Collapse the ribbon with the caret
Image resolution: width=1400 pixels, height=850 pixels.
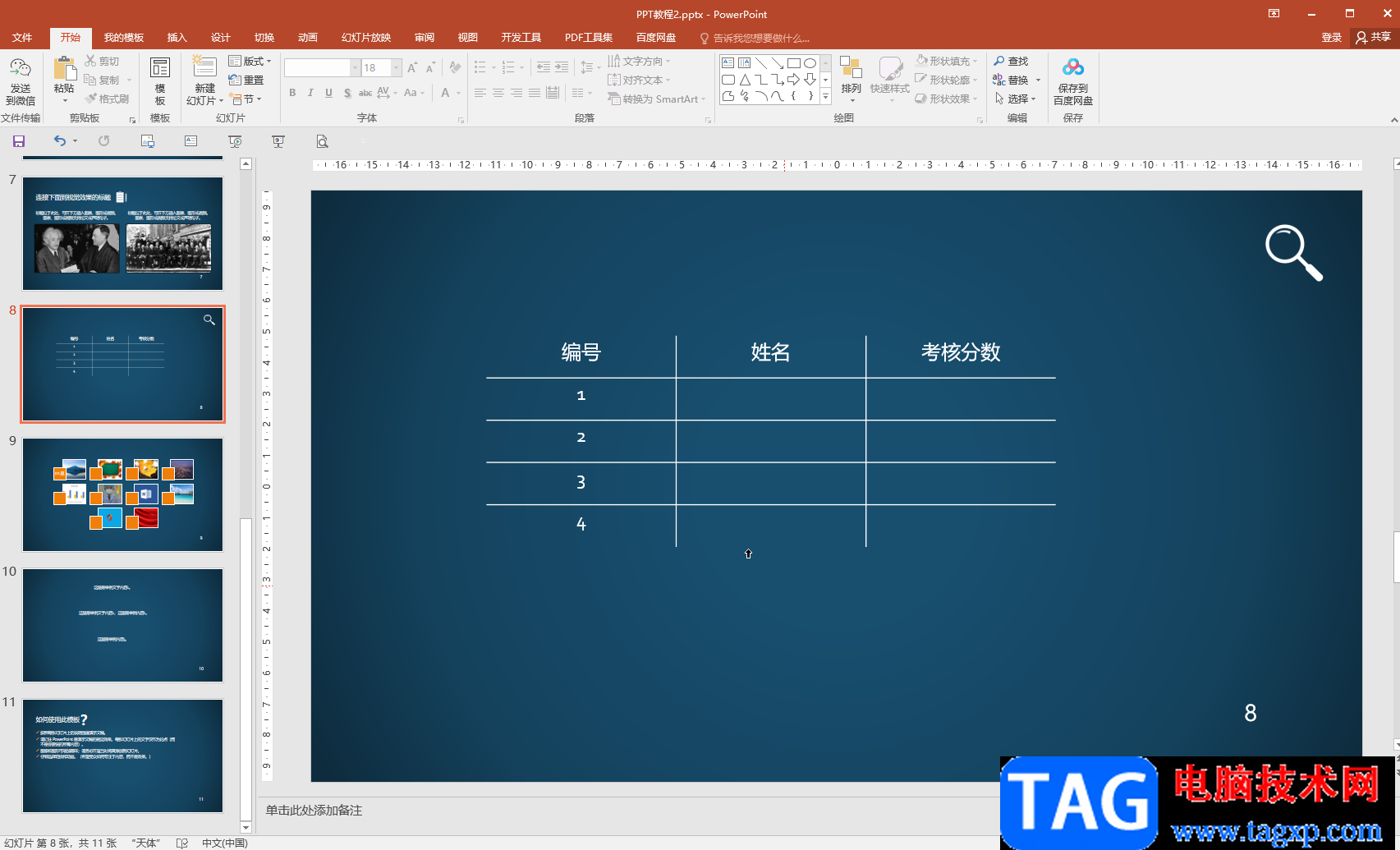(x=1393, y=120)
